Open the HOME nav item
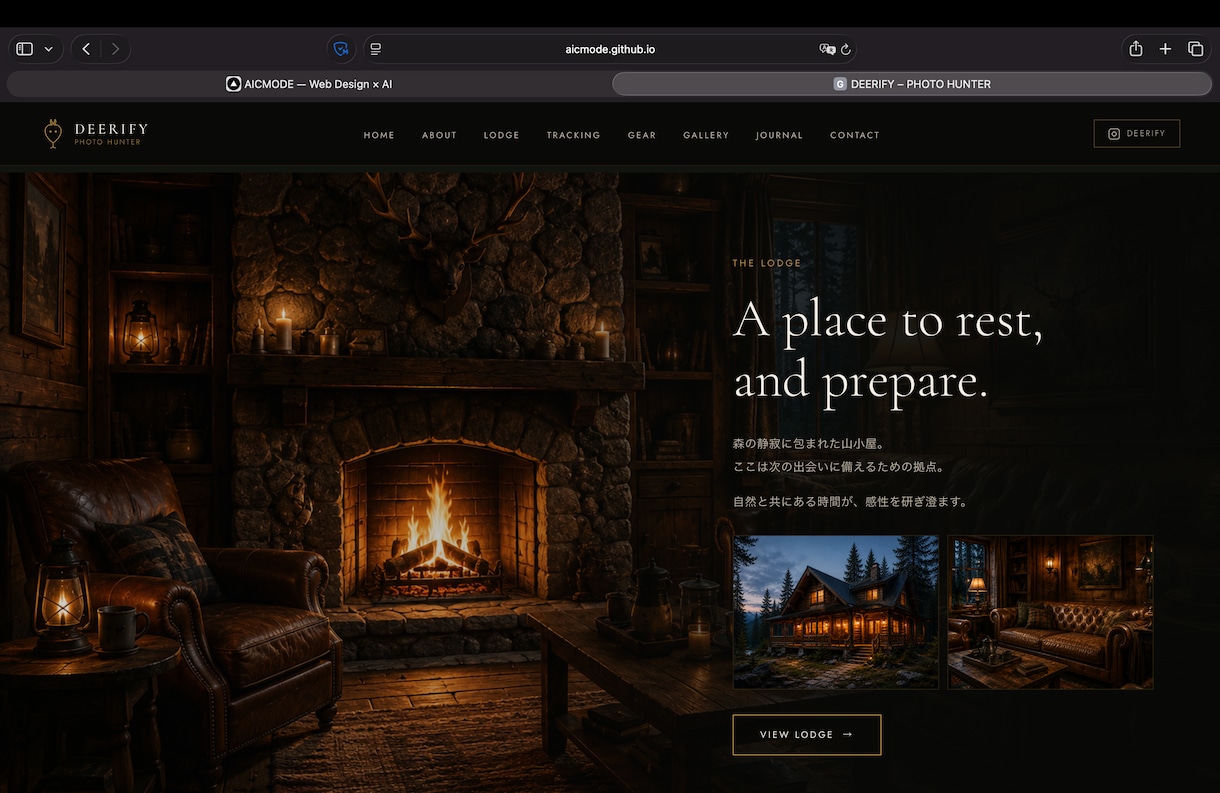1220x793 pixels. [x=379, y=135]
